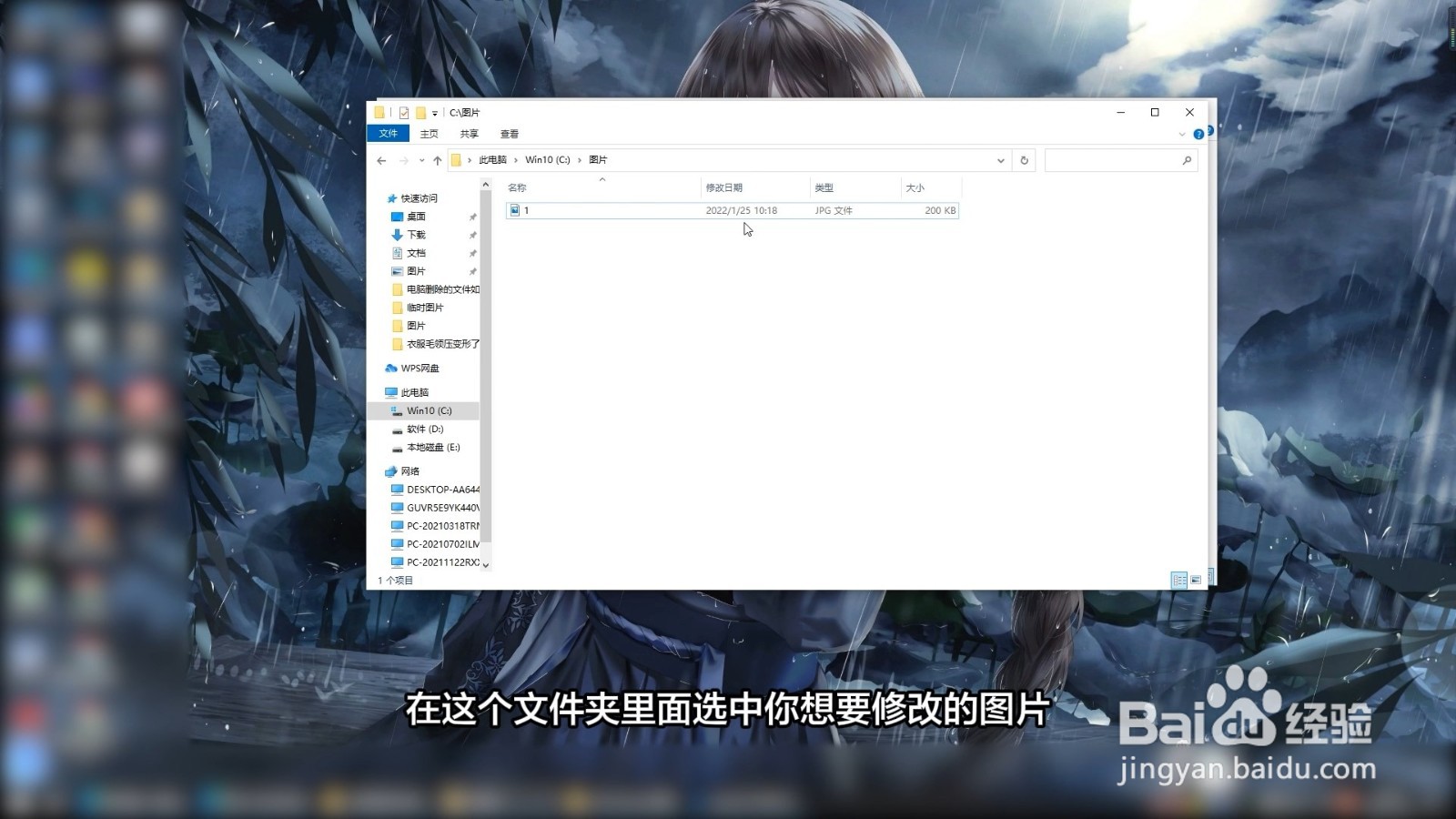Open the 本地磁盘 (E:) drive
Image resolution: width=1456 pixels, height=819 pixels.
point(433,447)
